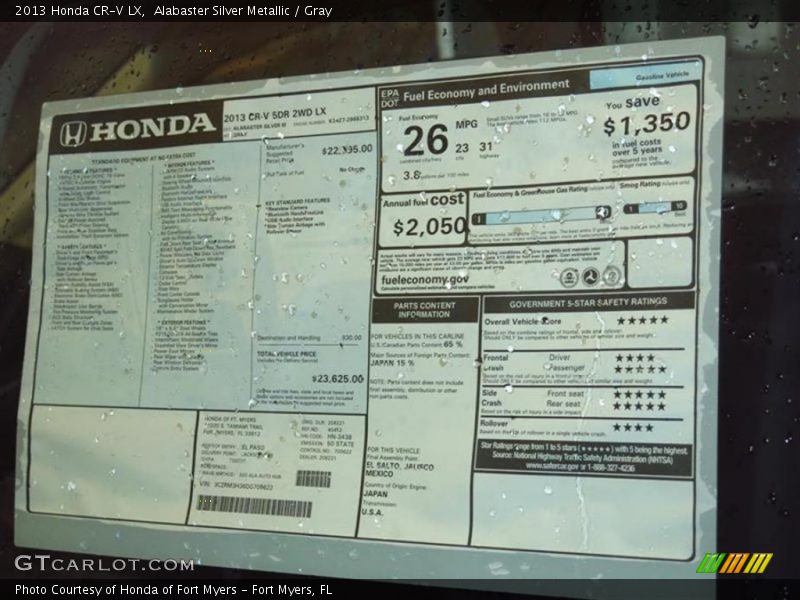Click the 'KEY STANDARD FEATURES' heading
The height and width of the screenshot is (600, 800).
coord(297,202)
